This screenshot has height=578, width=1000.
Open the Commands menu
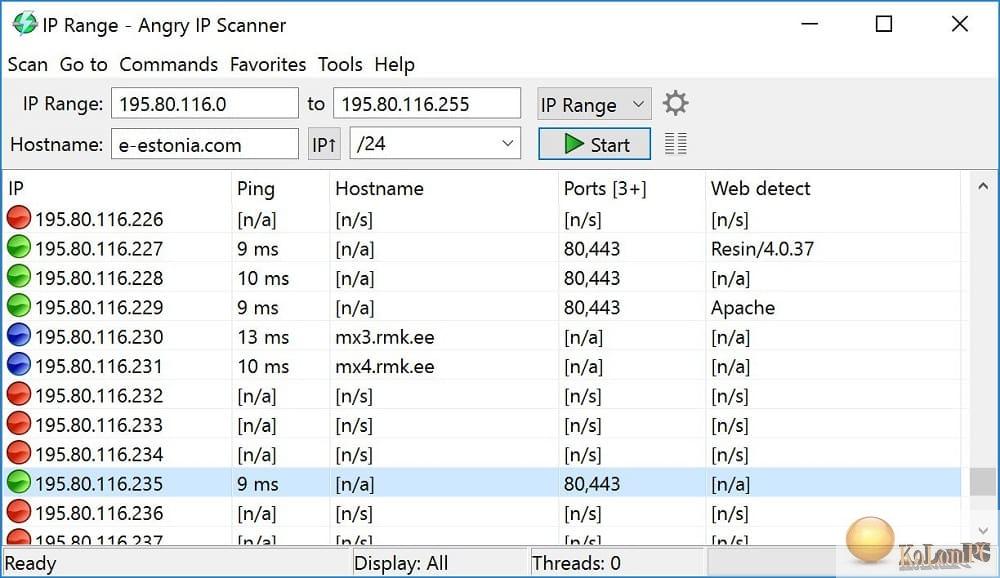pos(168,64)
